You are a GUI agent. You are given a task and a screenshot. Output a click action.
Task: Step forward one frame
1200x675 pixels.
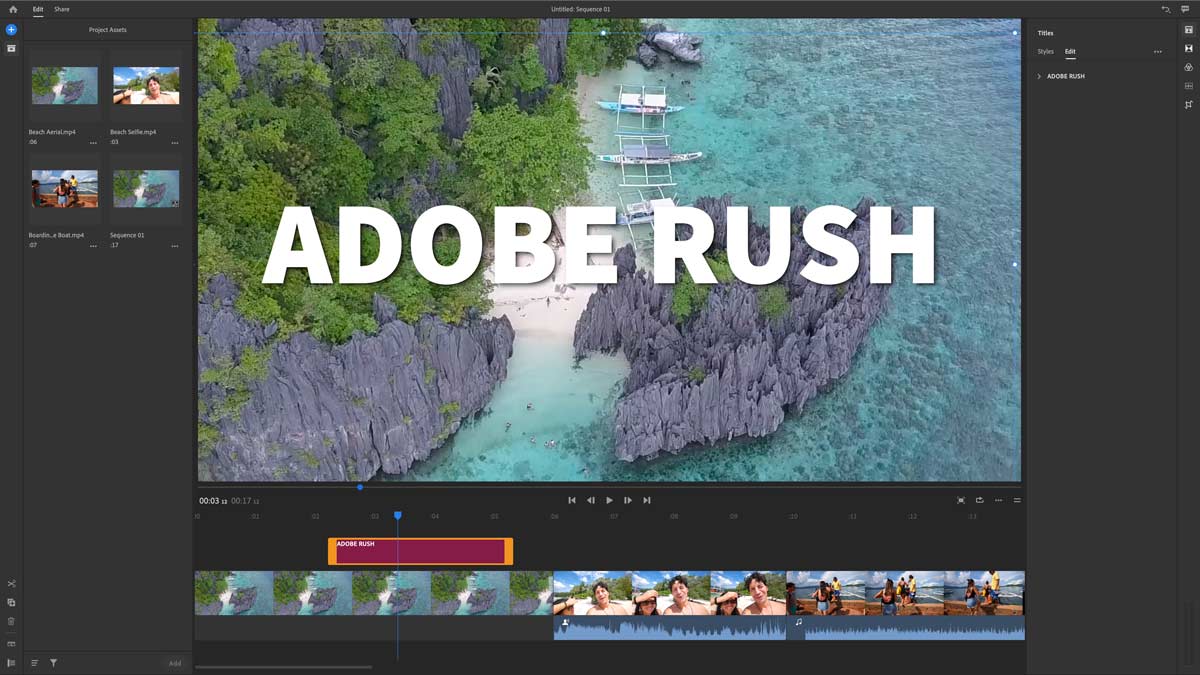pos(628,500)
